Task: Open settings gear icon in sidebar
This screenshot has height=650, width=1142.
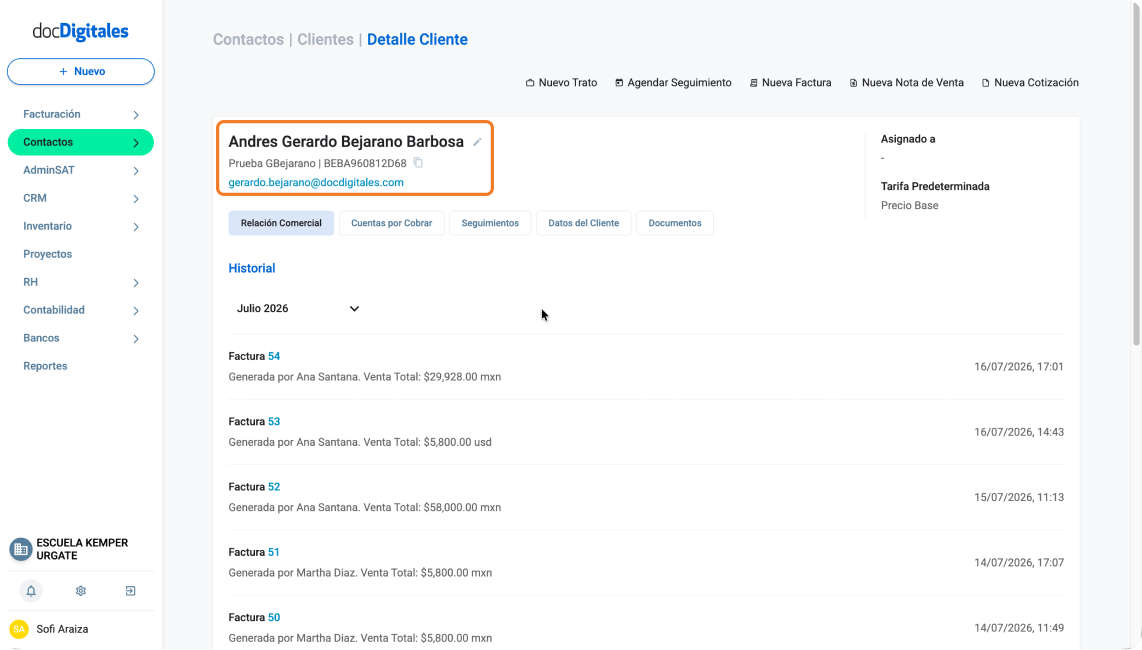Action: 81,591
